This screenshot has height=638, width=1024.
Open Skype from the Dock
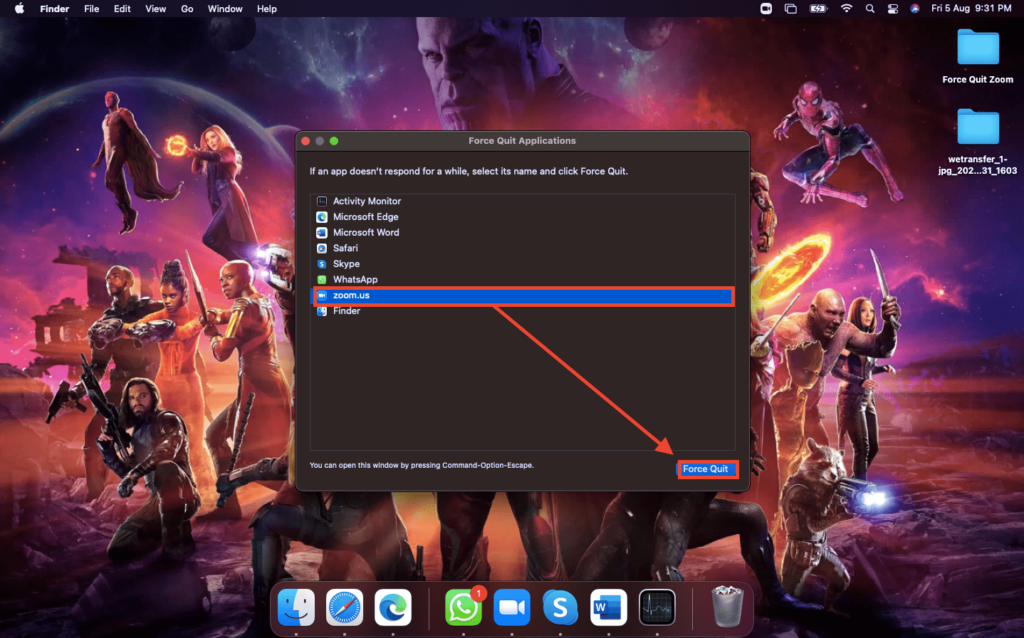[560, 607]
